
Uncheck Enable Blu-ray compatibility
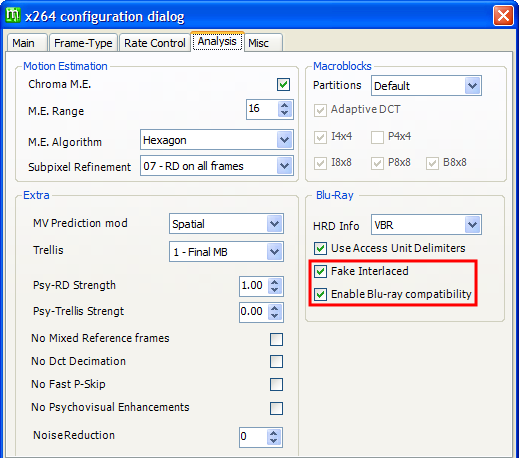point(320,294)
